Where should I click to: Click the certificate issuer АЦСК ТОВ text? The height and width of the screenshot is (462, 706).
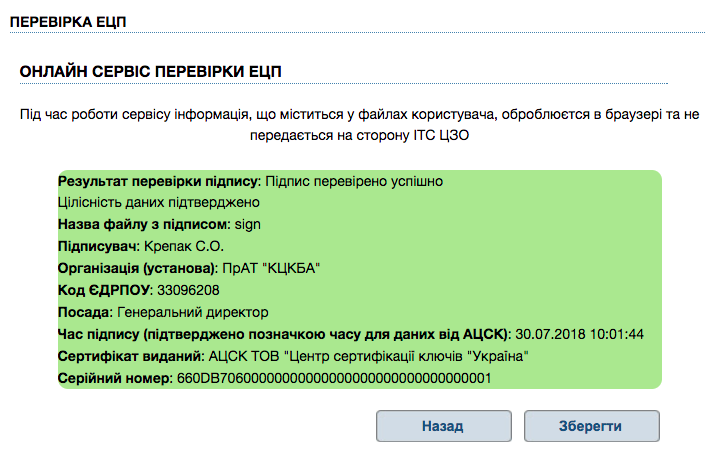pos(366,356)
